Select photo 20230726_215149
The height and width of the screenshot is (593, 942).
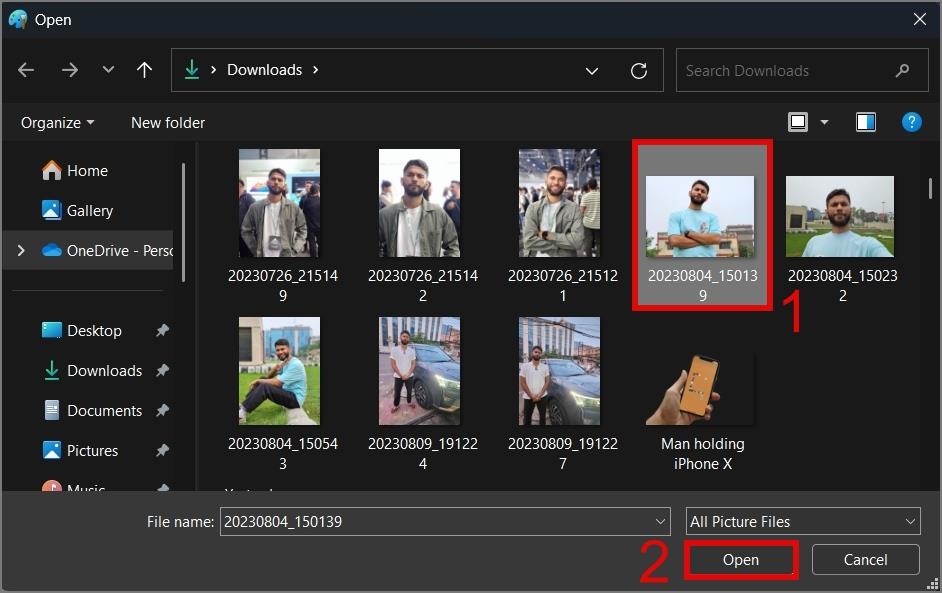point(280,227)
